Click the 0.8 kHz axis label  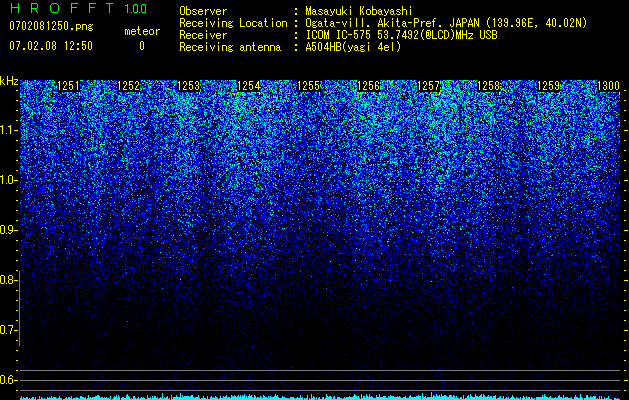tap(7, 280)
